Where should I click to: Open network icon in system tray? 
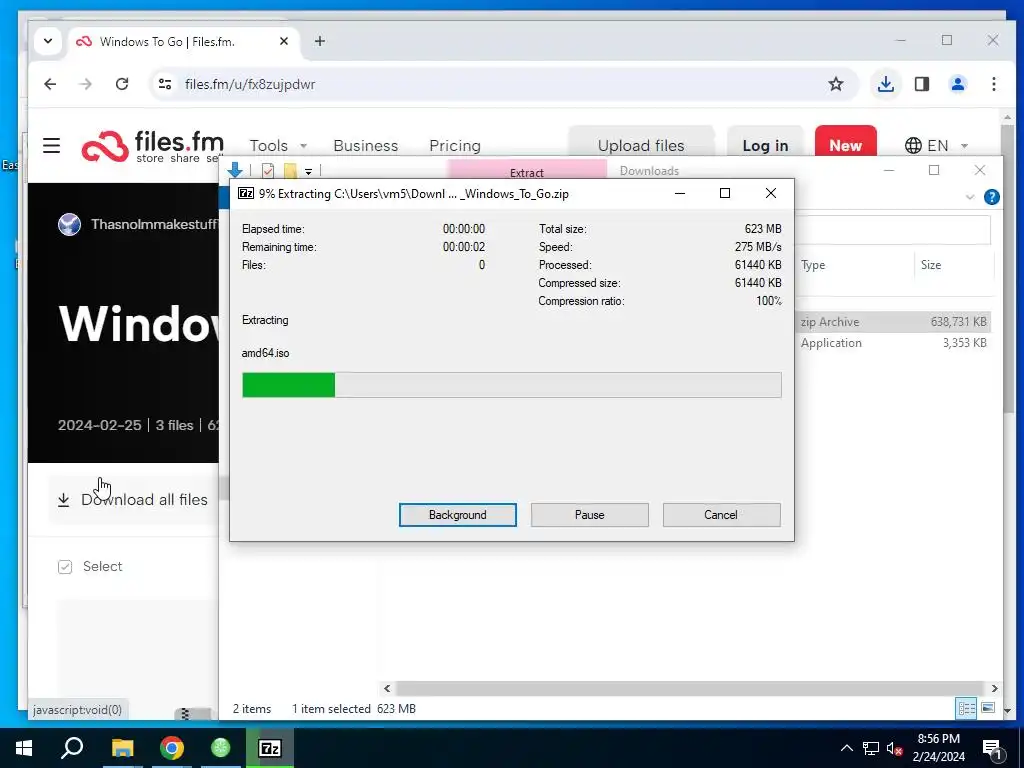click(x=871, y=748)
